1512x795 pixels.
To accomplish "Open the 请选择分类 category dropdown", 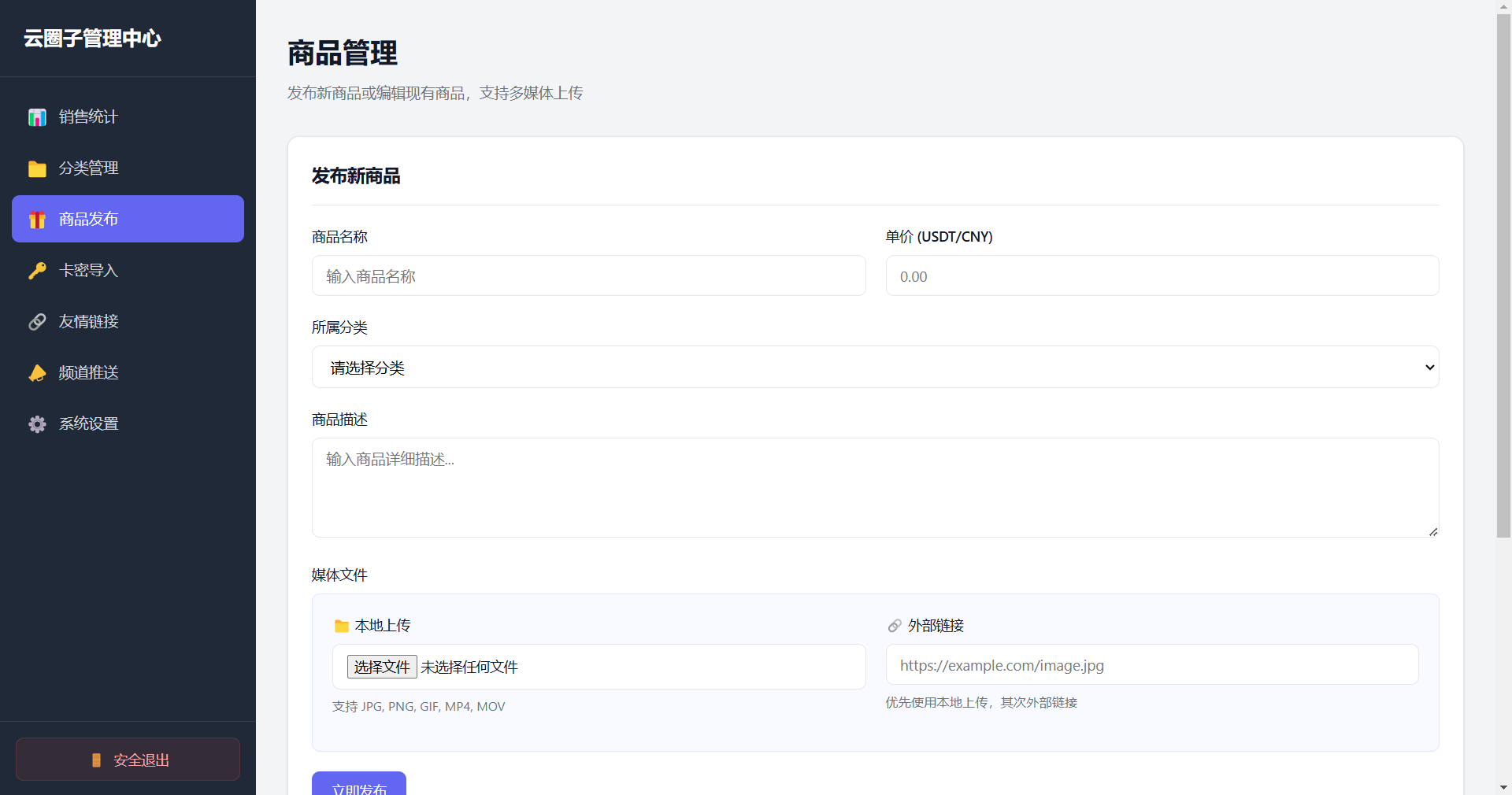I will click(875, 367).
